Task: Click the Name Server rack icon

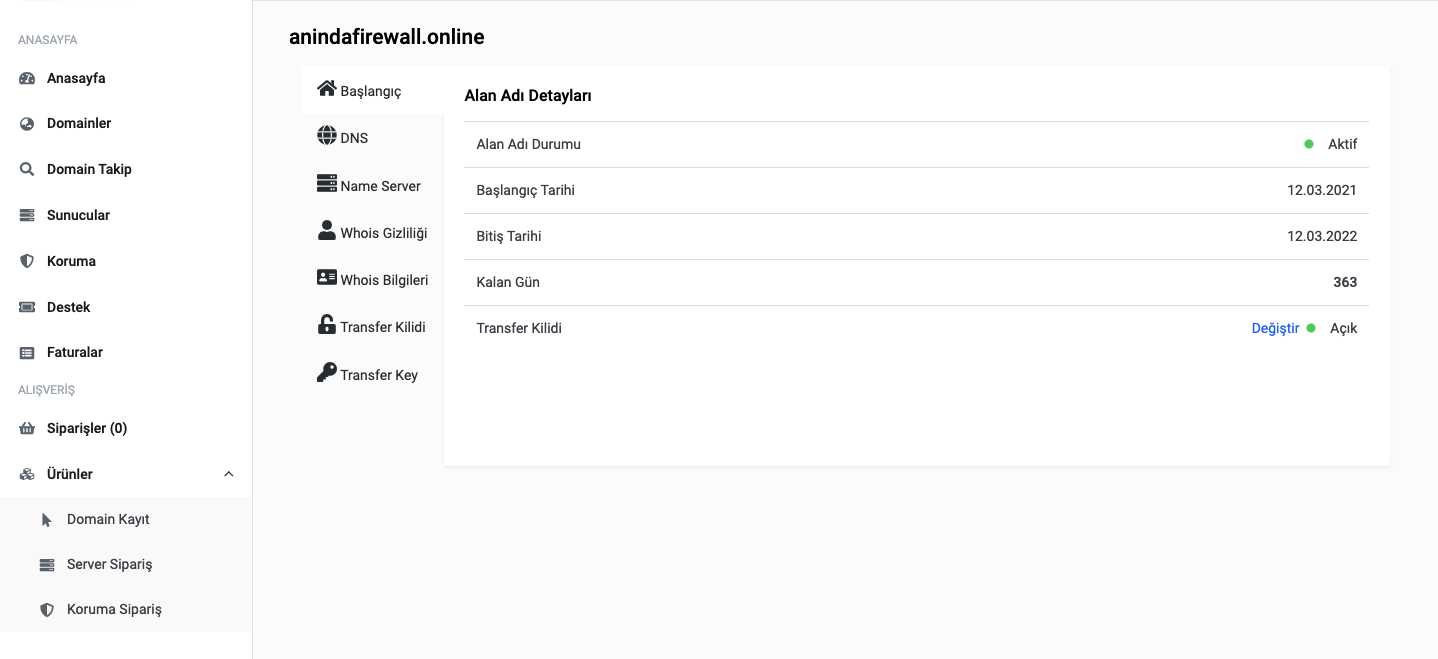Action: [326, 183]
